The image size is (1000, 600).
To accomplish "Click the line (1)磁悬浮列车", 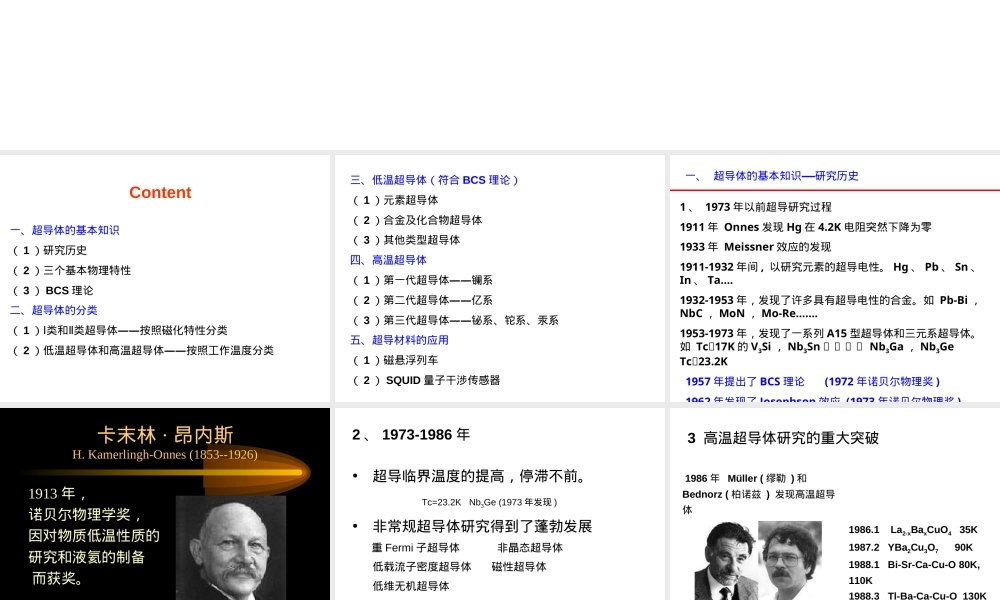I will coord(395,360).
